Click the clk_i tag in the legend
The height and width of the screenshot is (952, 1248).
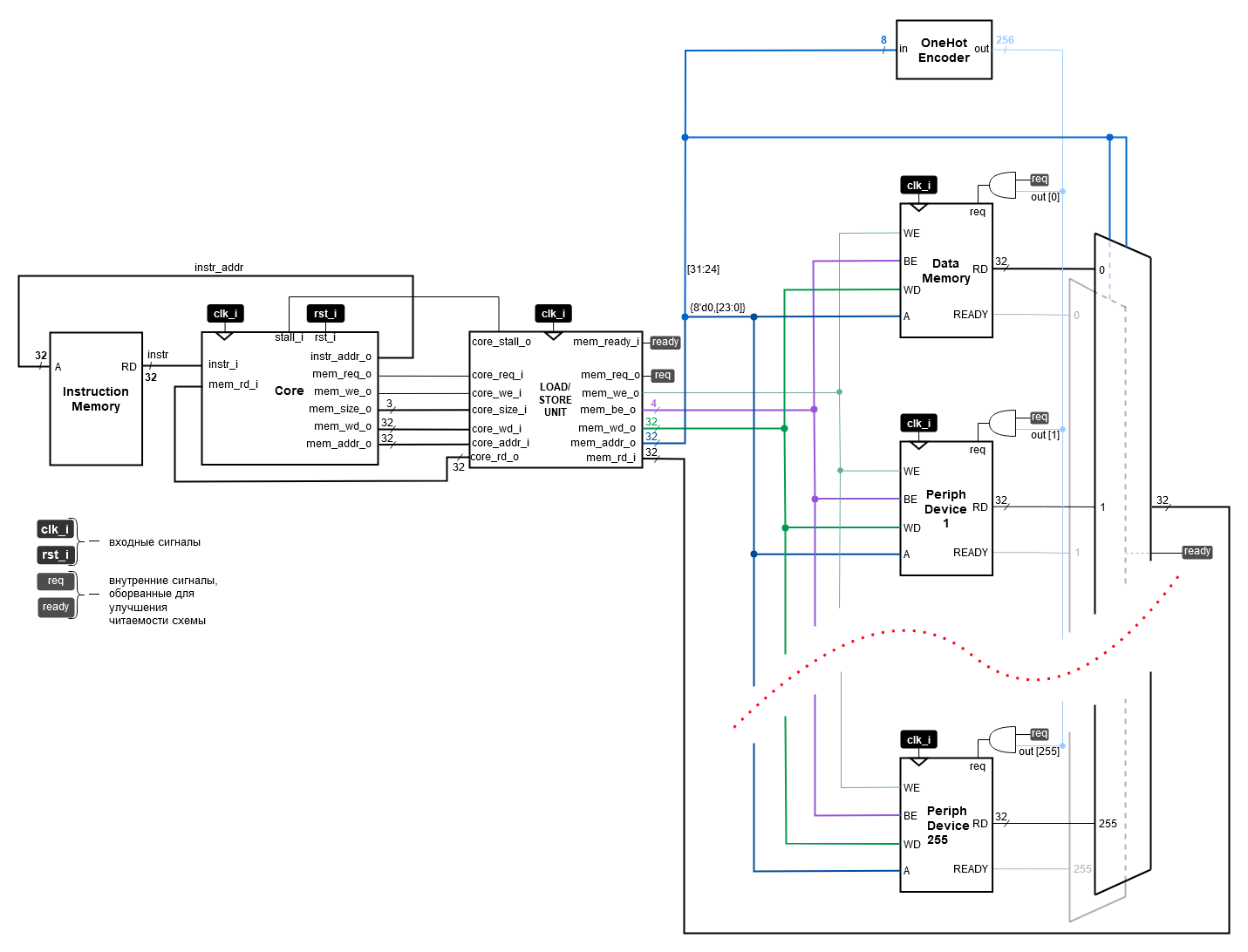[55, 529]
